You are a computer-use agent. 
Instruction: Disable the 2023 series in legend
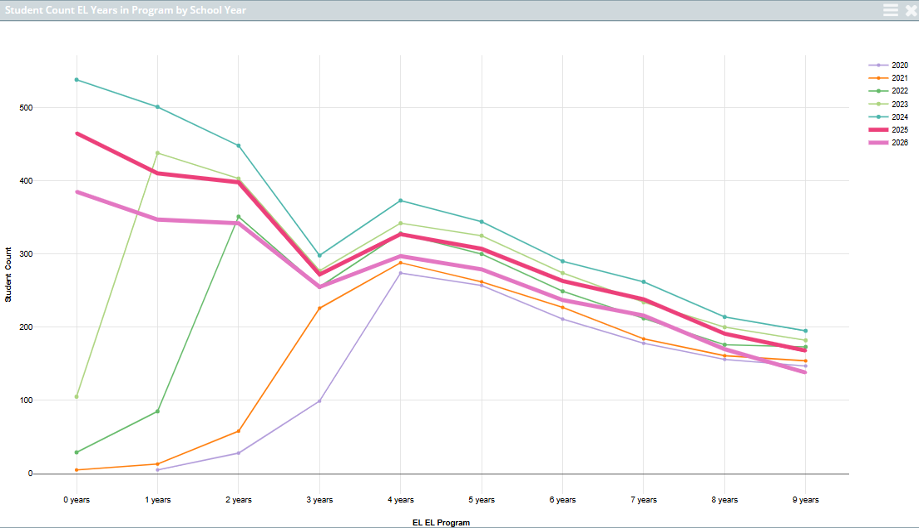(899, 104)
